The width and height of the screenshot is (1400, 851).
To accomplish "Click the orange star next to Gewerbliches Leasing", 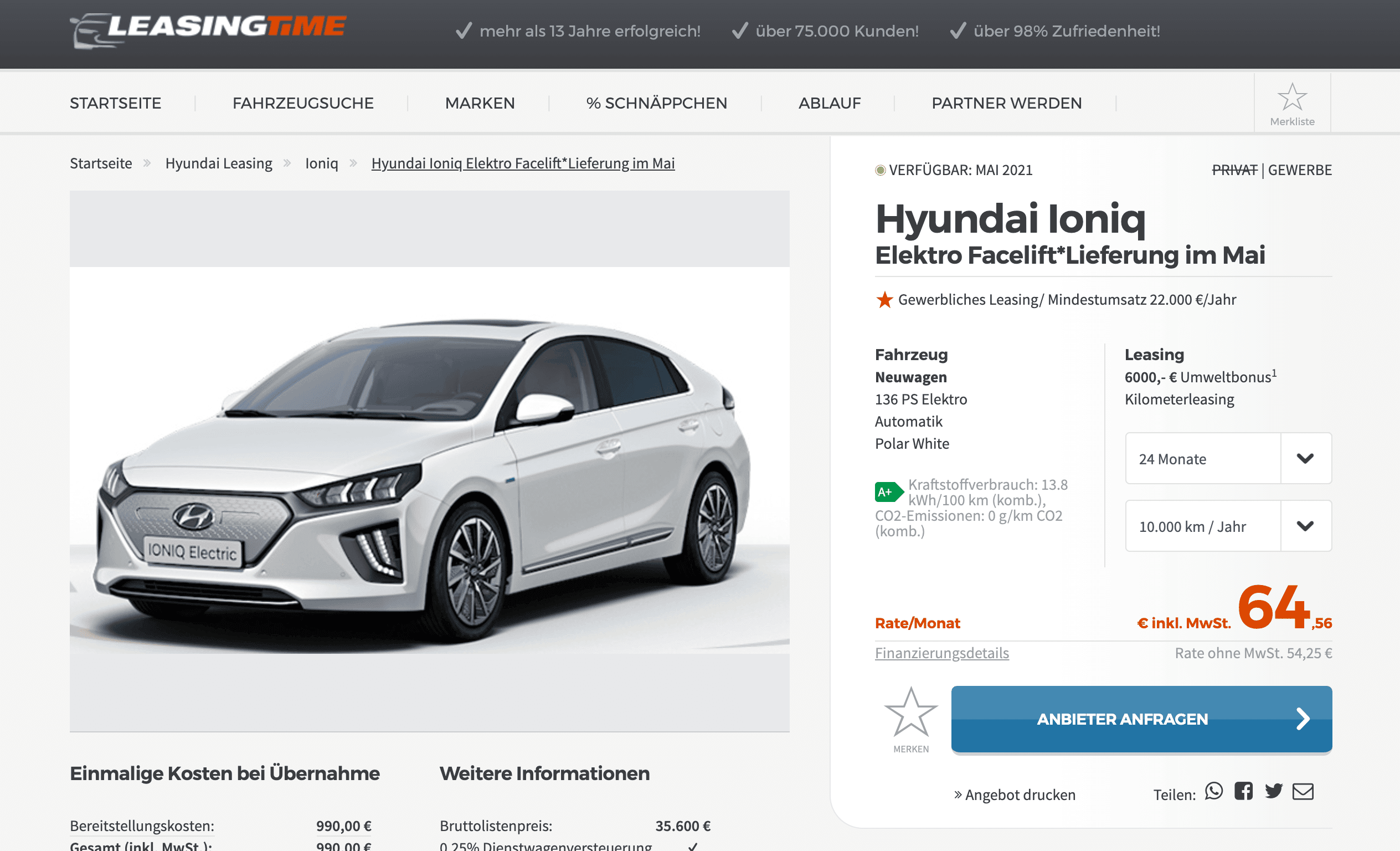I will (x=884, y=300).
